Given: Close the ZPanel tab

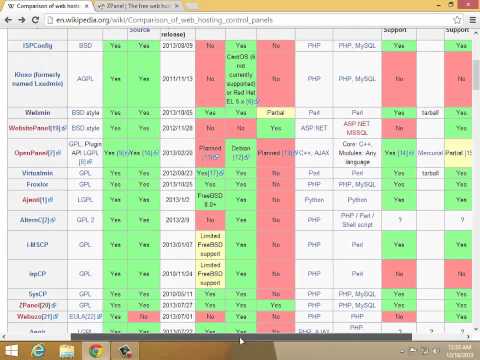Looking at the screenshot, I should coord(177,6).
